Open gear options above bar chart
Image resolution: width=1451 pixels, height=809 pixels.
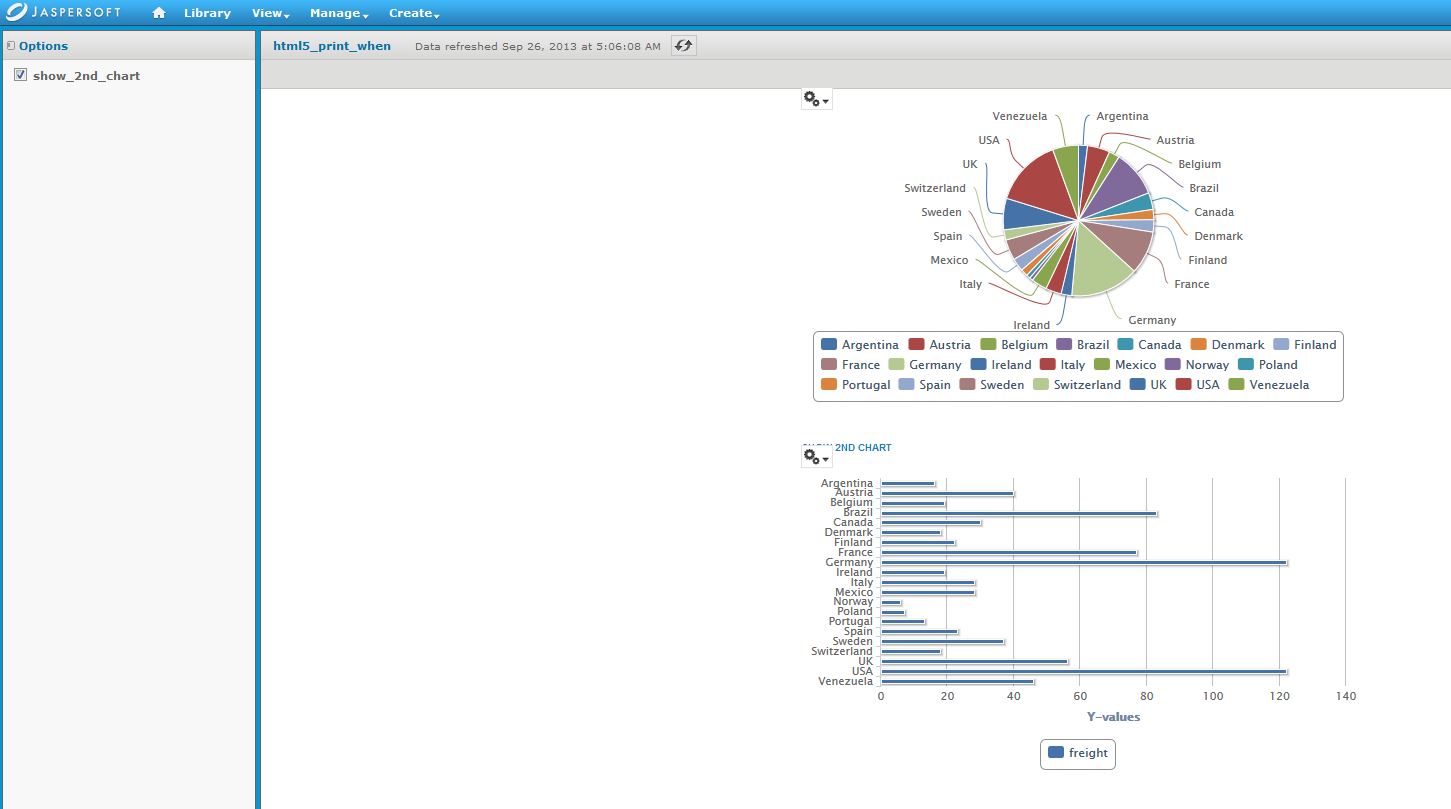pos(816,457)
